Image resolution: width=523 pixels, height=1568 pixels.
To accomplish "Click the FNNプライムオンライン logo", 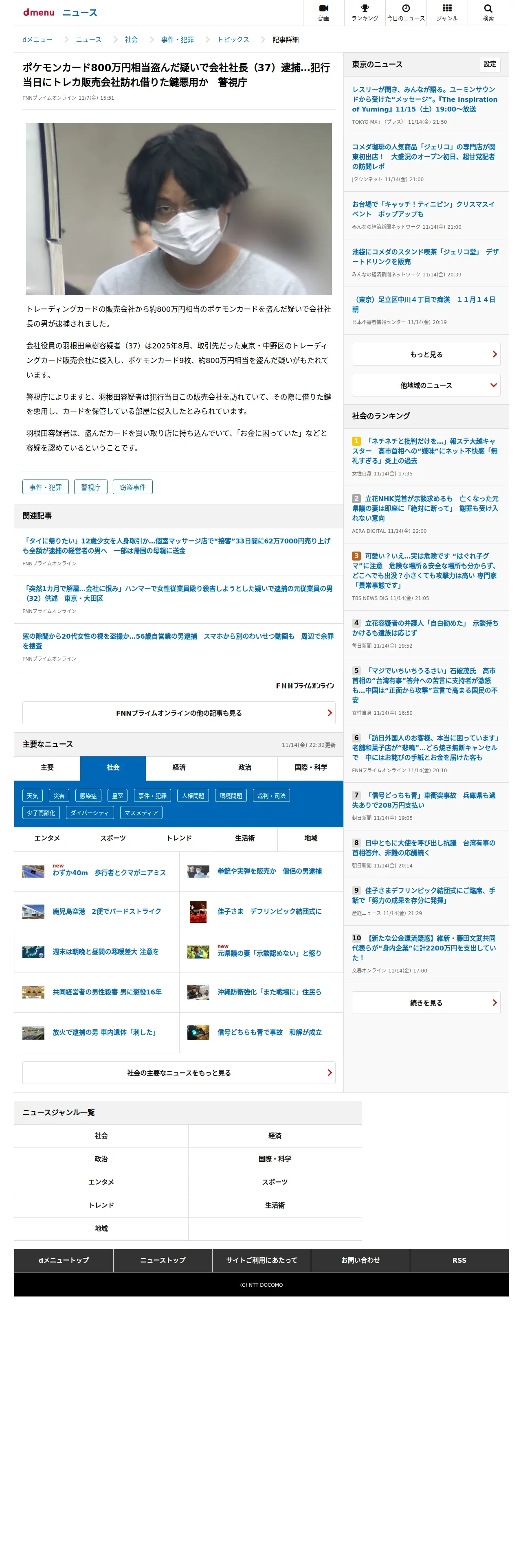I will point(304,685).
